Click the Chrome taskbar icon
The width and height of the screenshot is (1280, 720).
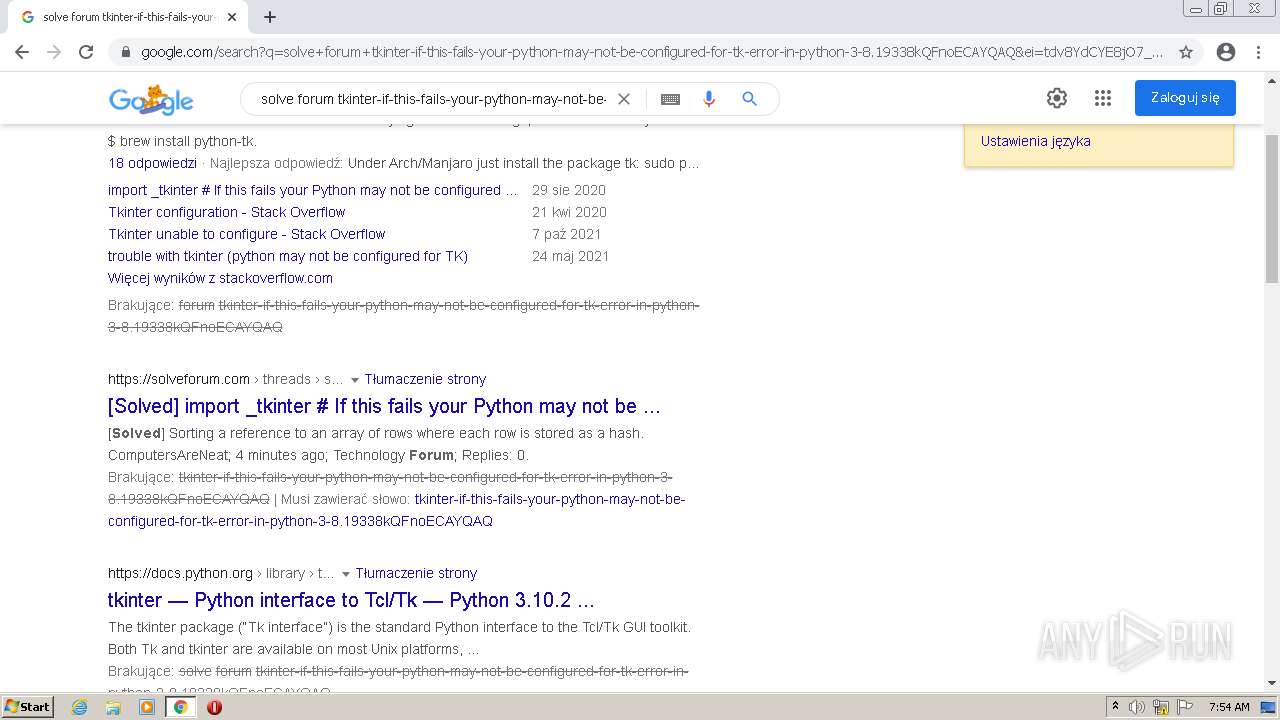coord(180,707)
